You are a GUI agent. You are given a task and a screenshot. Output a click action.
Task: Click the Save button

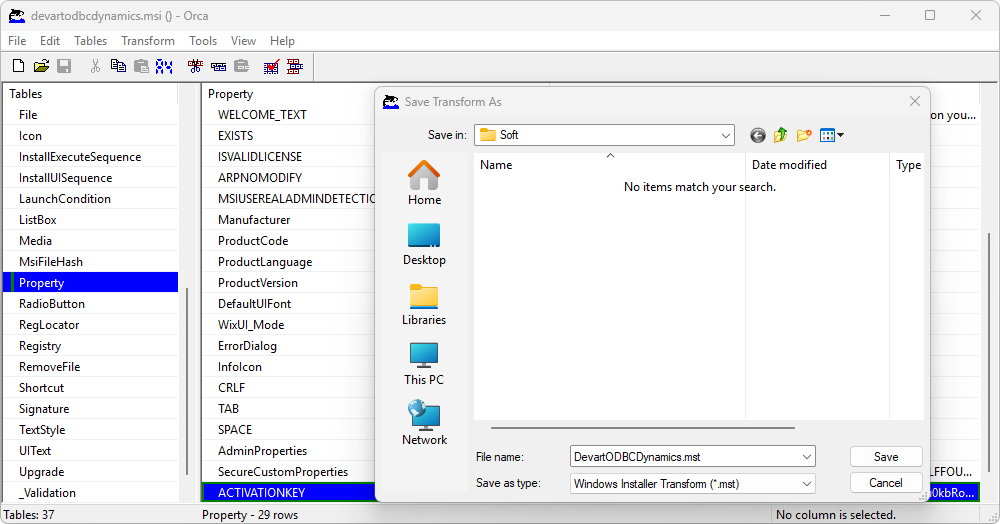[886, 456]
